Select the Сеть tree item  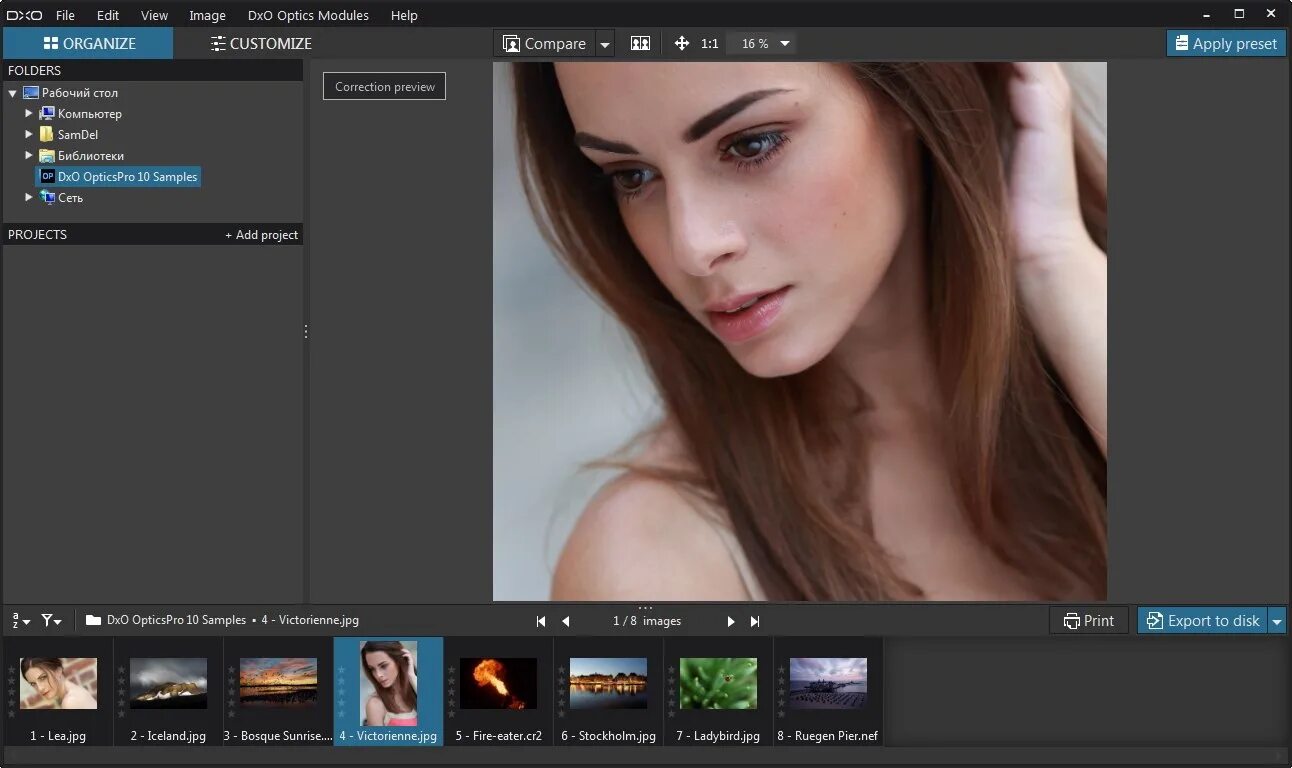point(61,198)
